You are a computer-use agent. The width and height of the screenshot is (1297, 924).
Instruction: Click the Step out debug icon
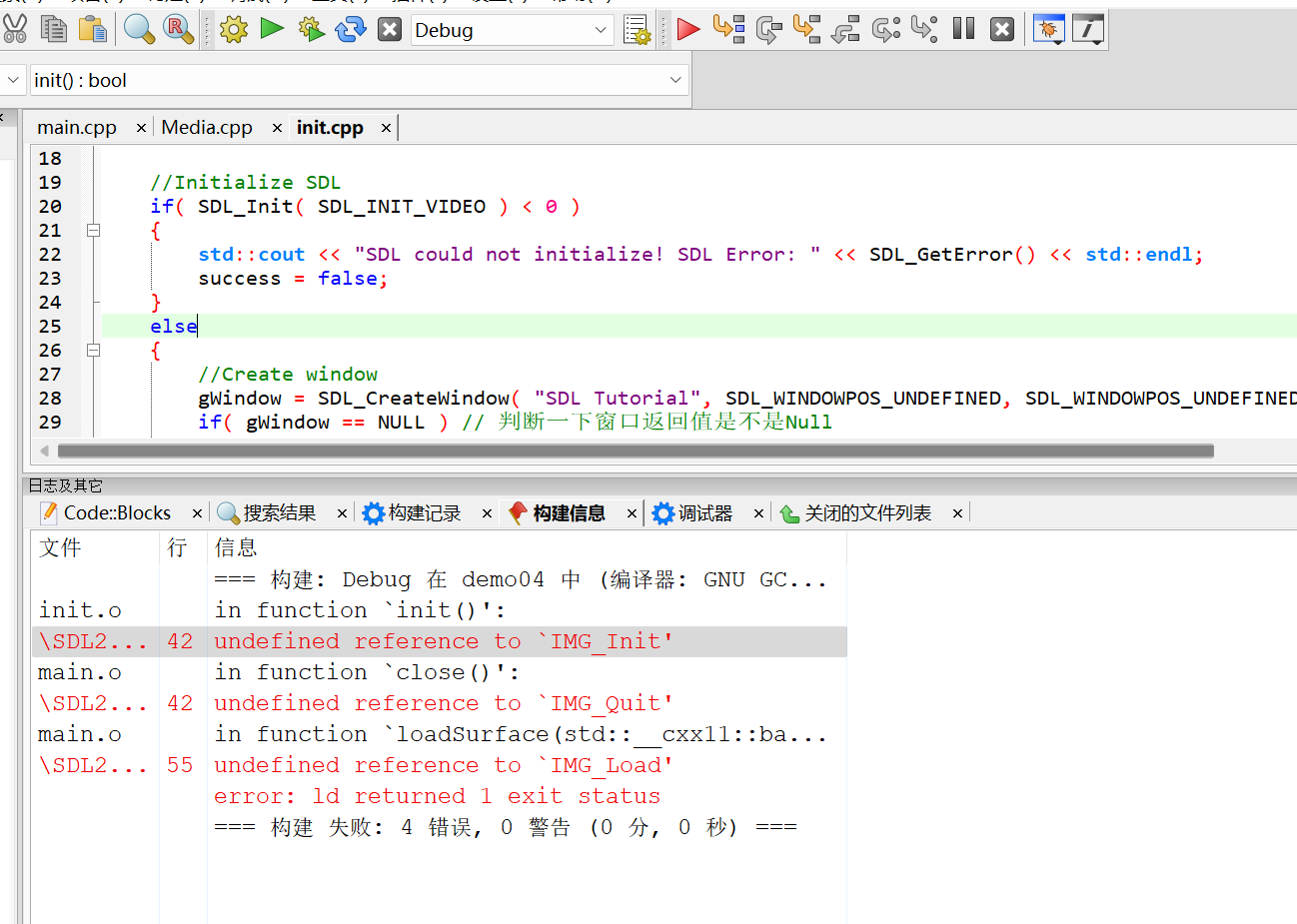845,30
